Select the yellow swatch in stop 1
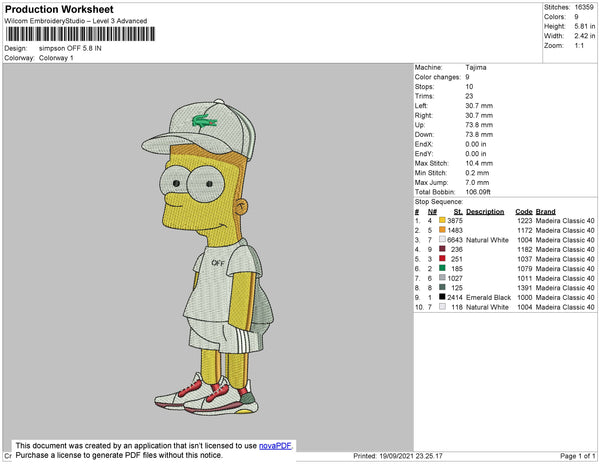 (442, 220)
